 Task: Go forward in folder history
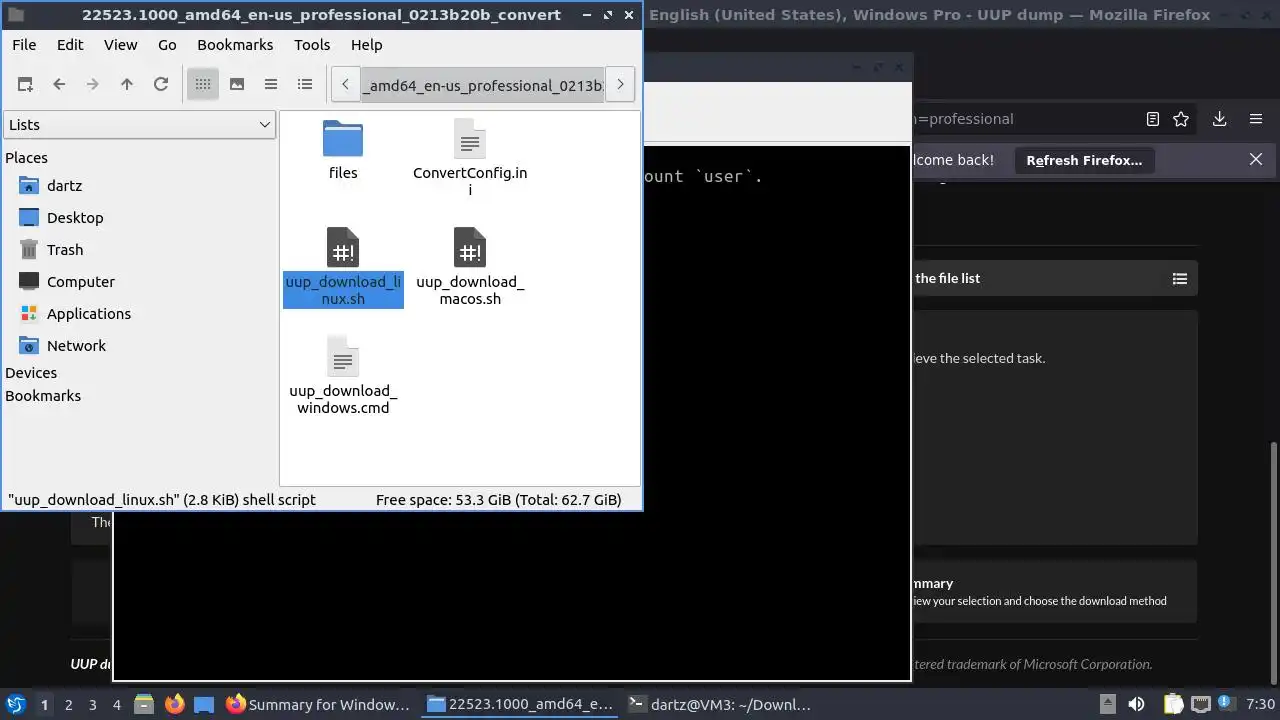[x=93, y=85]
